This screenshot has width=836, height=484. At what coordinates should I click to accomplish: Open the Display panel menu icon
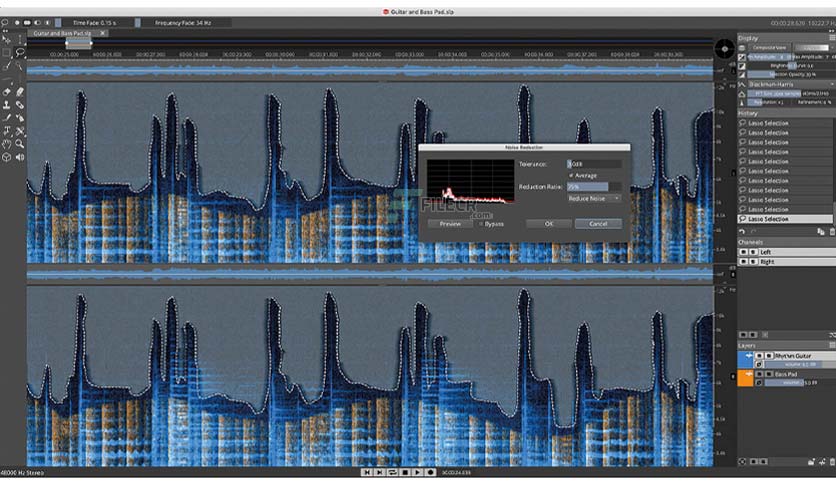coord(832,38)
